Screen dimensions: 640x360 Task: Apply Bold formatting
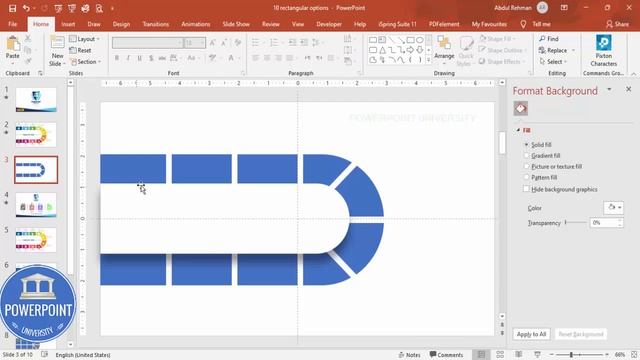coord(117,58)
